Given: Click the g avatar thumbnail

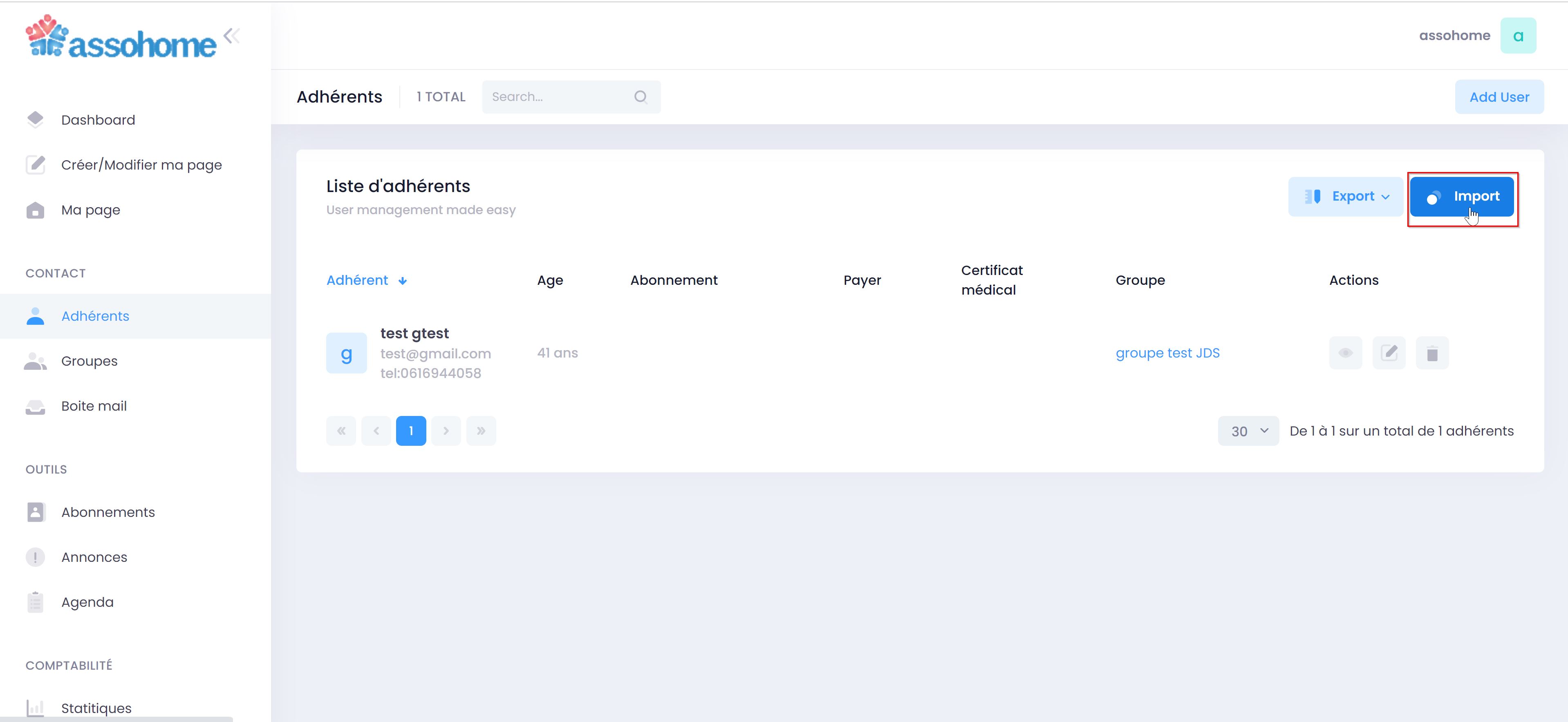Looking at the screenshot, I should click(x=346, y=353).
